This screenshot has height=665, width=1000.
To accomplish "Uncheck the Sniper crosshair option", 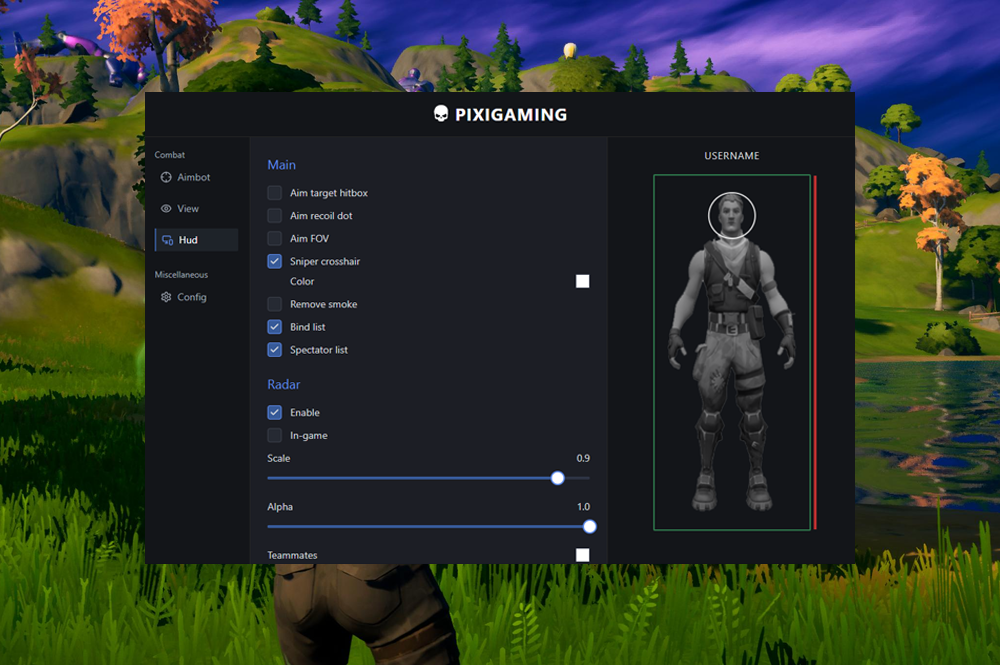I will point(274,261).
